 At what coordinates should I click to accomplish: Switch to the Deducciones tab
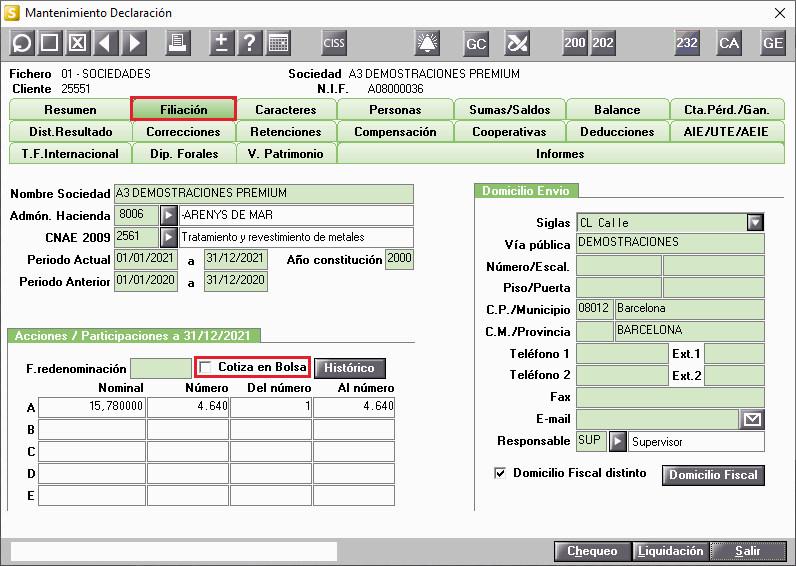(x=617, y=131)
